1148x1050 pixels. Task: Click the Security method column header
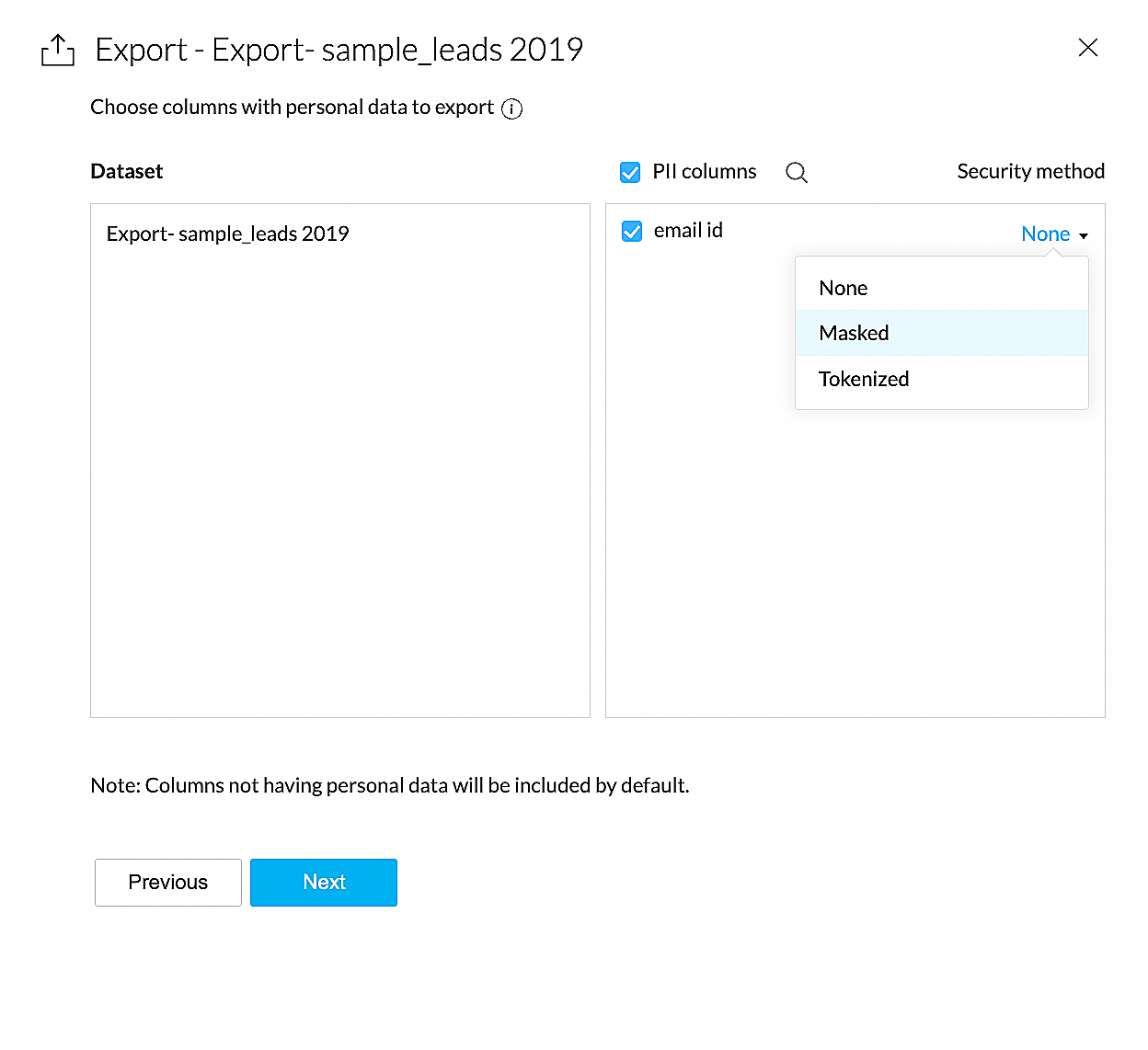coord(1030,172)
